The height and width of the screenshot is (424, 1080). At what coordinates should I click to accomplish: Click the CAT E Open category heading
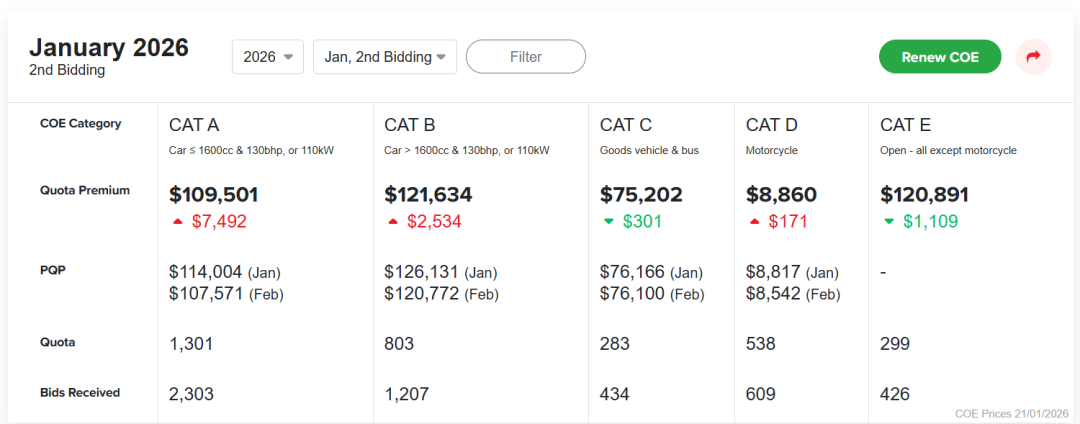(x=905, y=125)
